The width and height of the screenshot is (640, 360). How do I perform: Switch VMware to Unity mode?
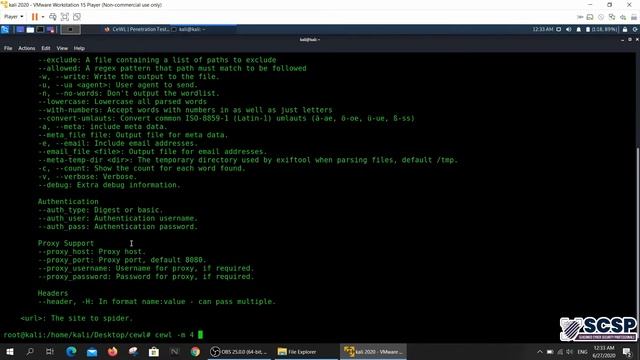[x=77, y=17]
